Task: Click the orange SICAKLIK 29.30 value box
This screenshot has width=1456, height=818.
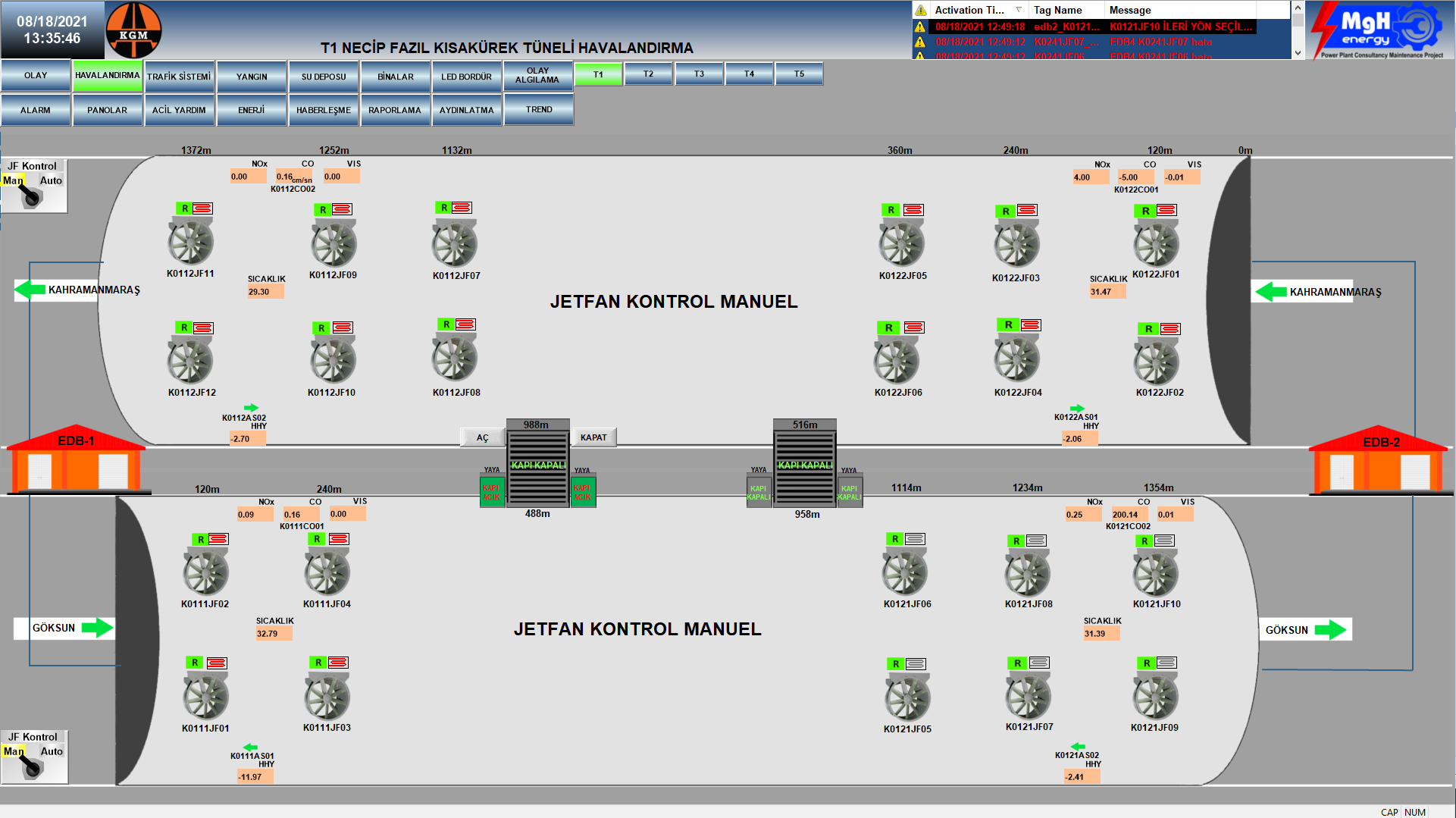Action: pos(265,292)
